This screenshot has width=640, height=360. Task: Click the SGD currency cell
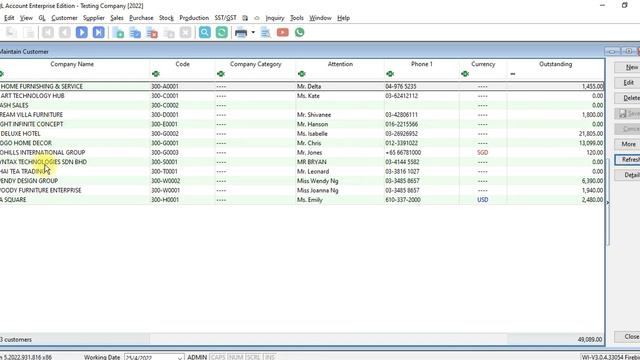[x=482, y=153]
